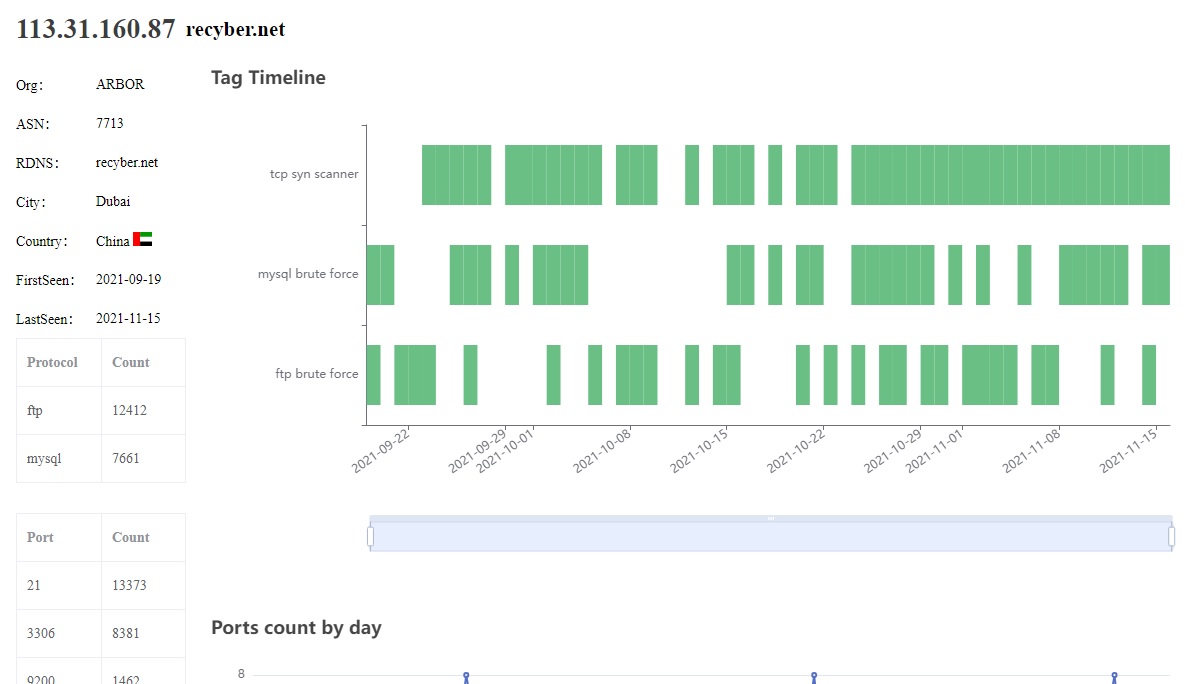Image resolution: width=1185 pixels, height=684 pixels.
Task: Click the top center grip of zoom slider
Action: (x=771, y=518)
